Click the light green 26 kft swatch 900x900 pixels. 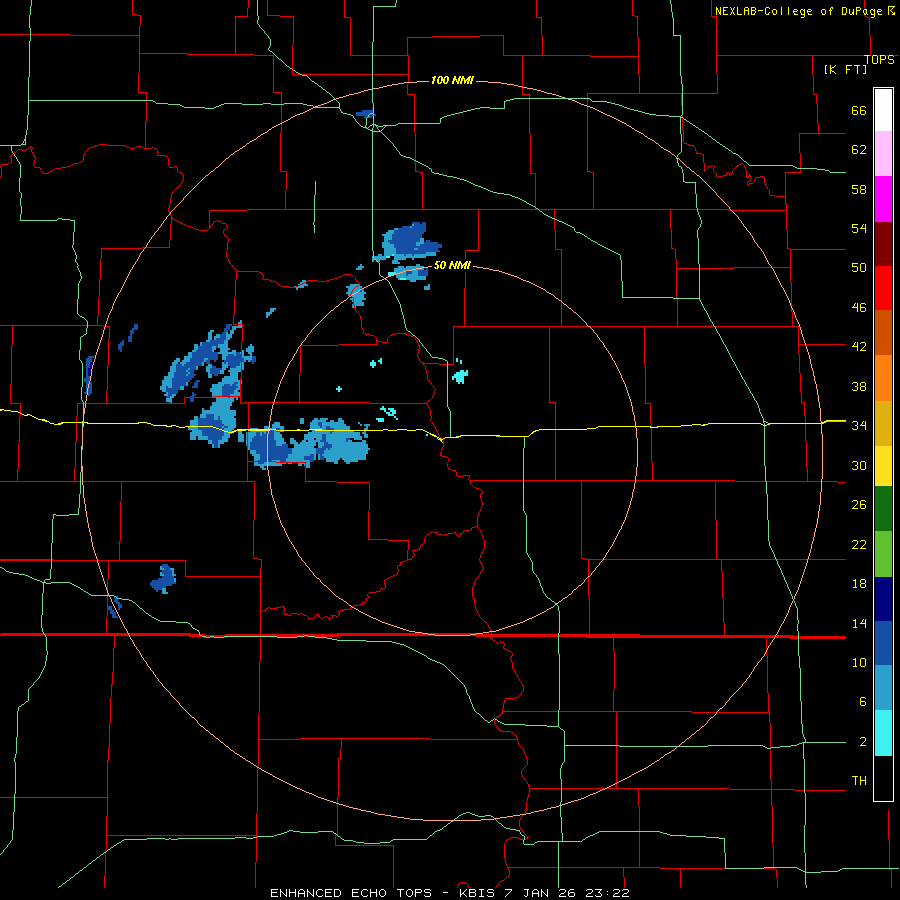coord(883,554)
